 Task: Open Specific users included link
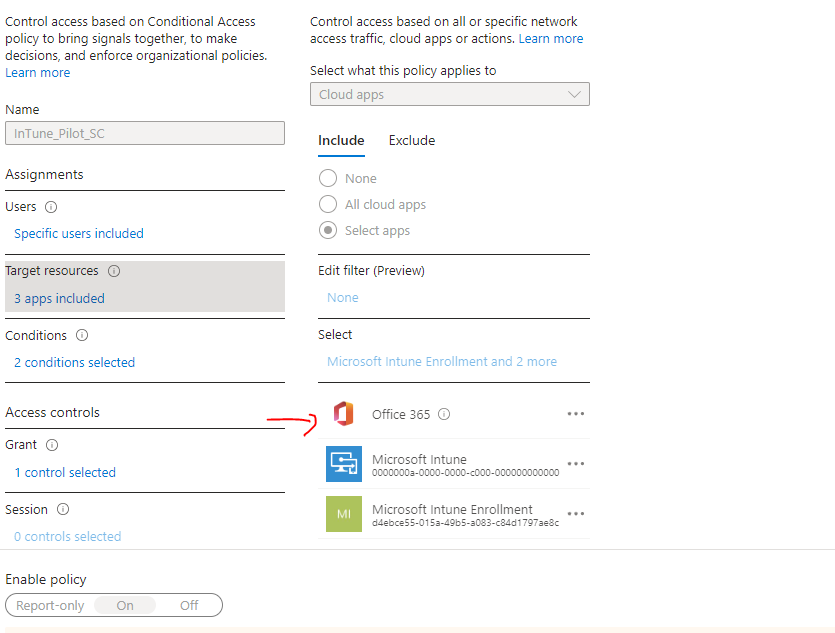click(79, 234)
